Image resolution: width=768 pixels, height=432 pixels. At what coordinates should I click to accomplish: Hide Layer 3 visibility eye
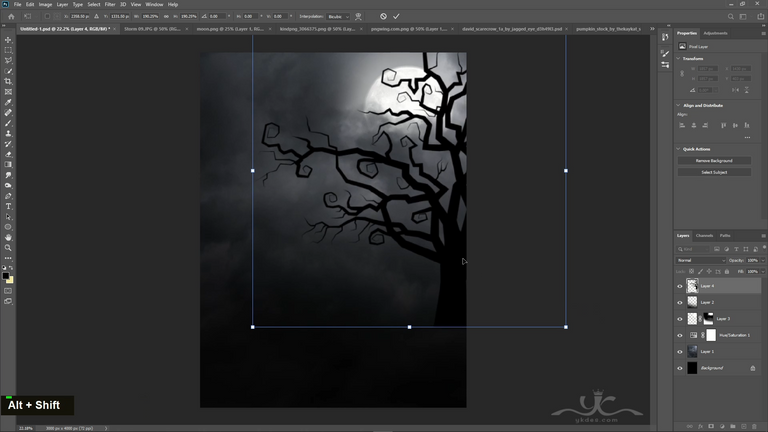pyautogui.click(x=680, y=319)
